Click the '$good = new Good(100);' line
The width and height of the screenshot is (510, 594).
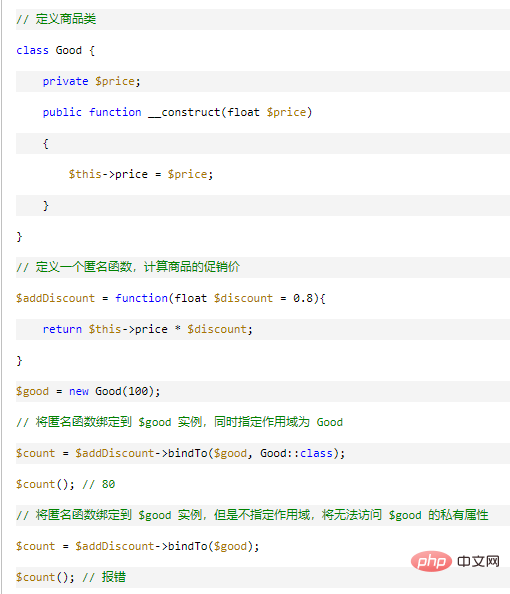click(88, 391)
